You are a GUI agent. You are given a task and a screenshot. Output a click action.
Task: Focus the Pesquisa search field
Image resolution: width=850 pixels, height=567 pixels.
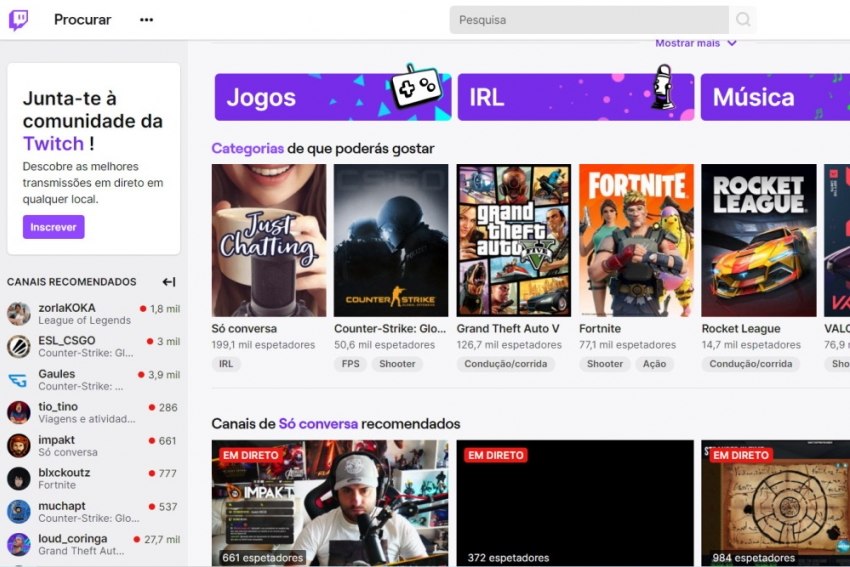tap(589, 20)
